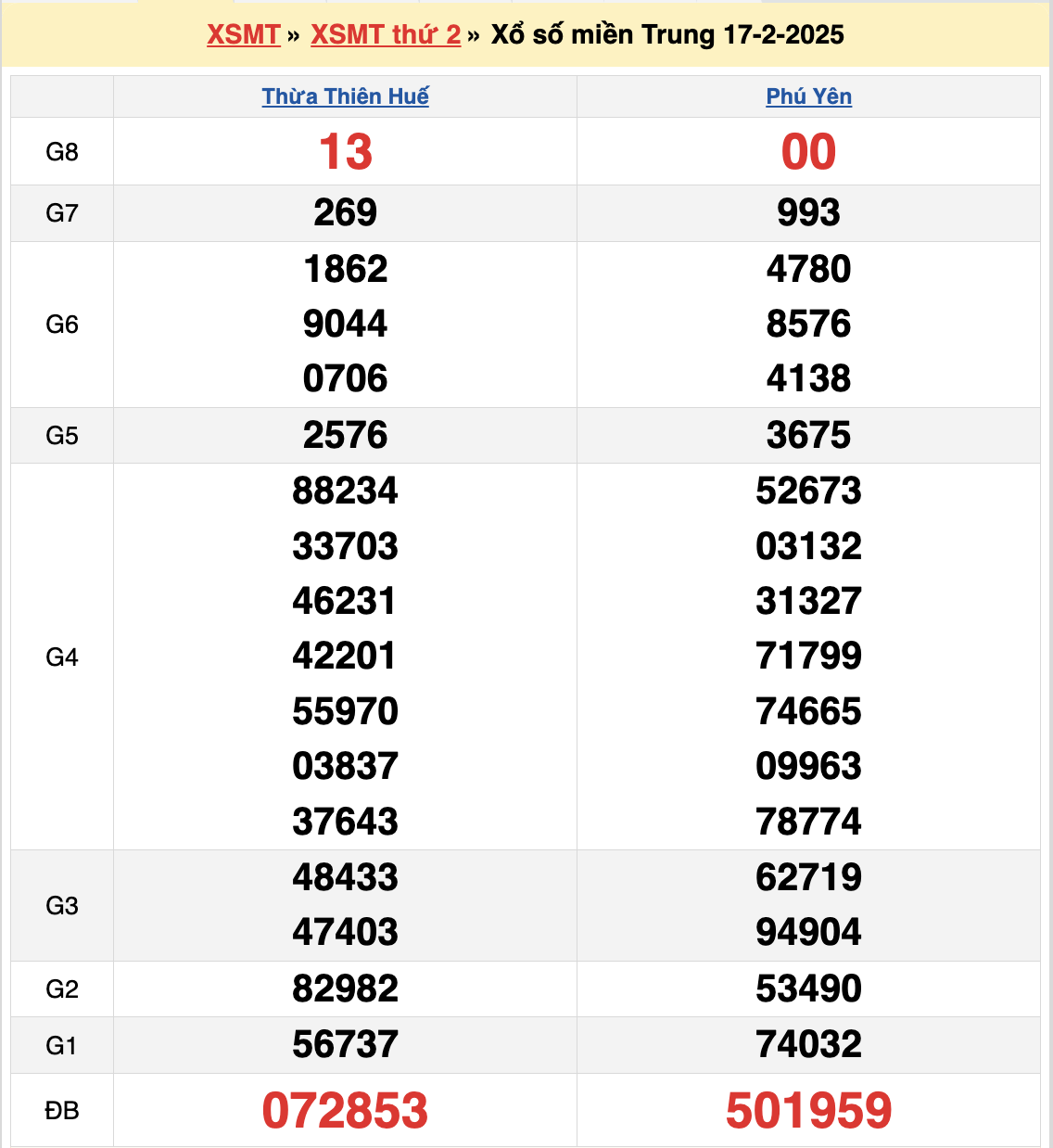Select the G4 number 71799
Image resolution: width=1053 pixels, height=1148 pixels.
point(808,657)
